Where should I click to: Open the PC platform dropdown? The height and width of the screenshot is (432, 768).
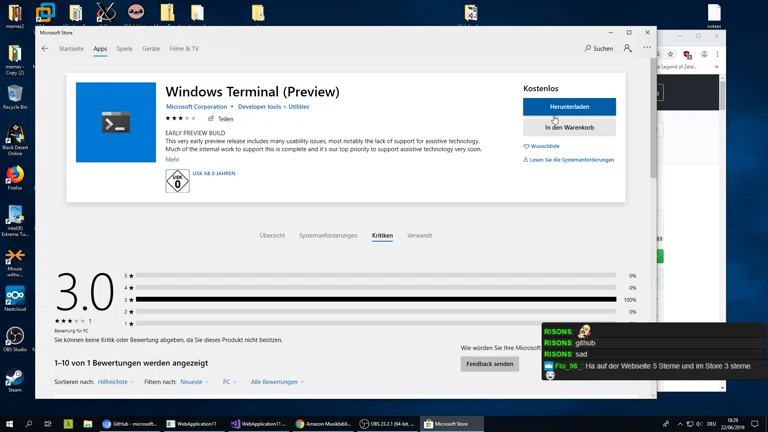[229, 382]
